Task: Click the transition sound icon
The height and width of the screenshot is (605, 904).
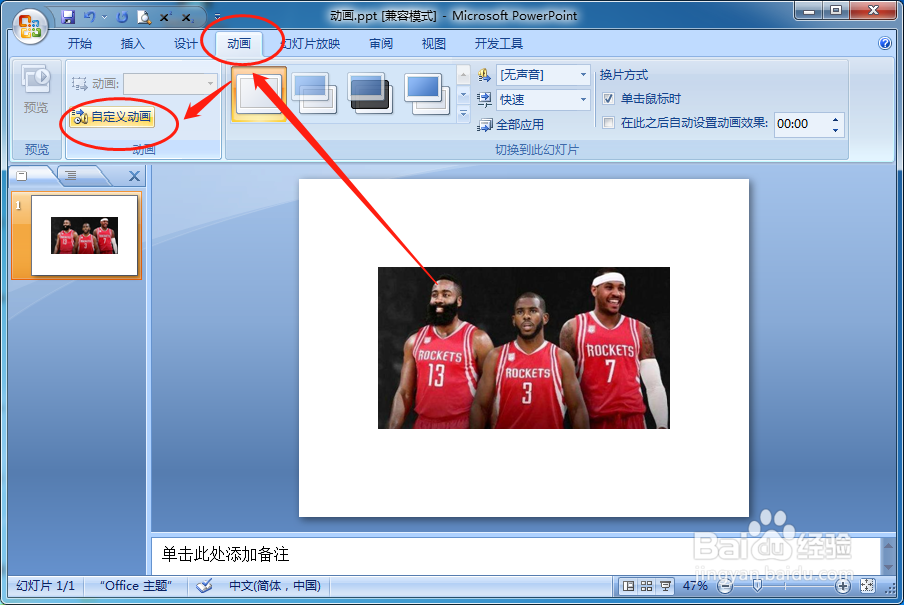Action: (484, 75)
